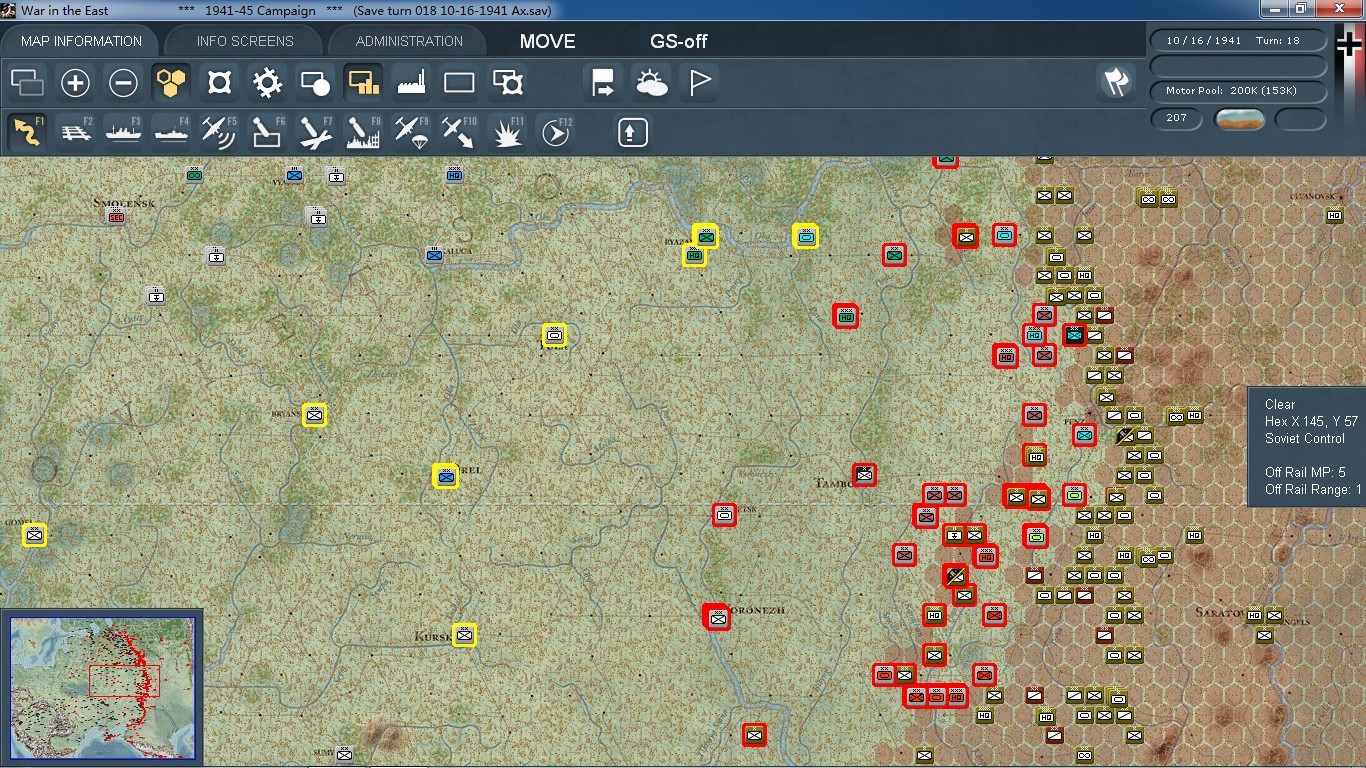Click the F11 explosion mode icon

click(x=508, y=132)
